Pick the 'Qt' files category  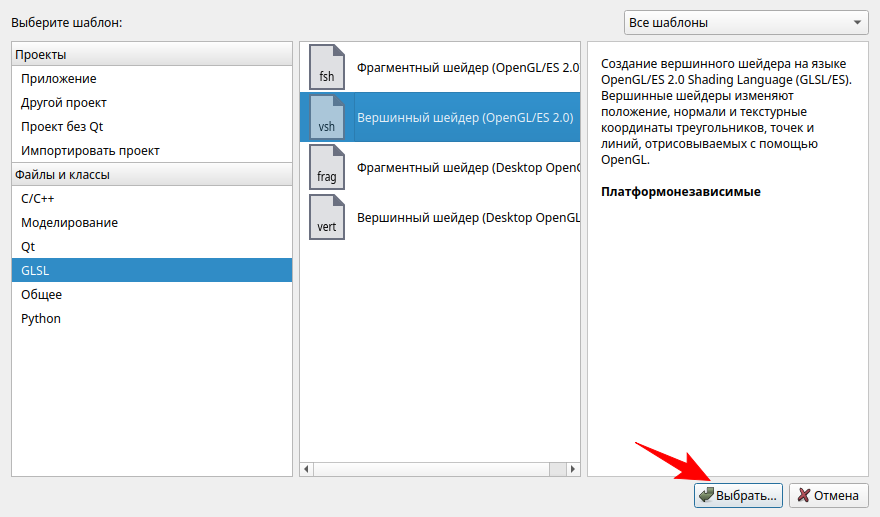[28, 246]
